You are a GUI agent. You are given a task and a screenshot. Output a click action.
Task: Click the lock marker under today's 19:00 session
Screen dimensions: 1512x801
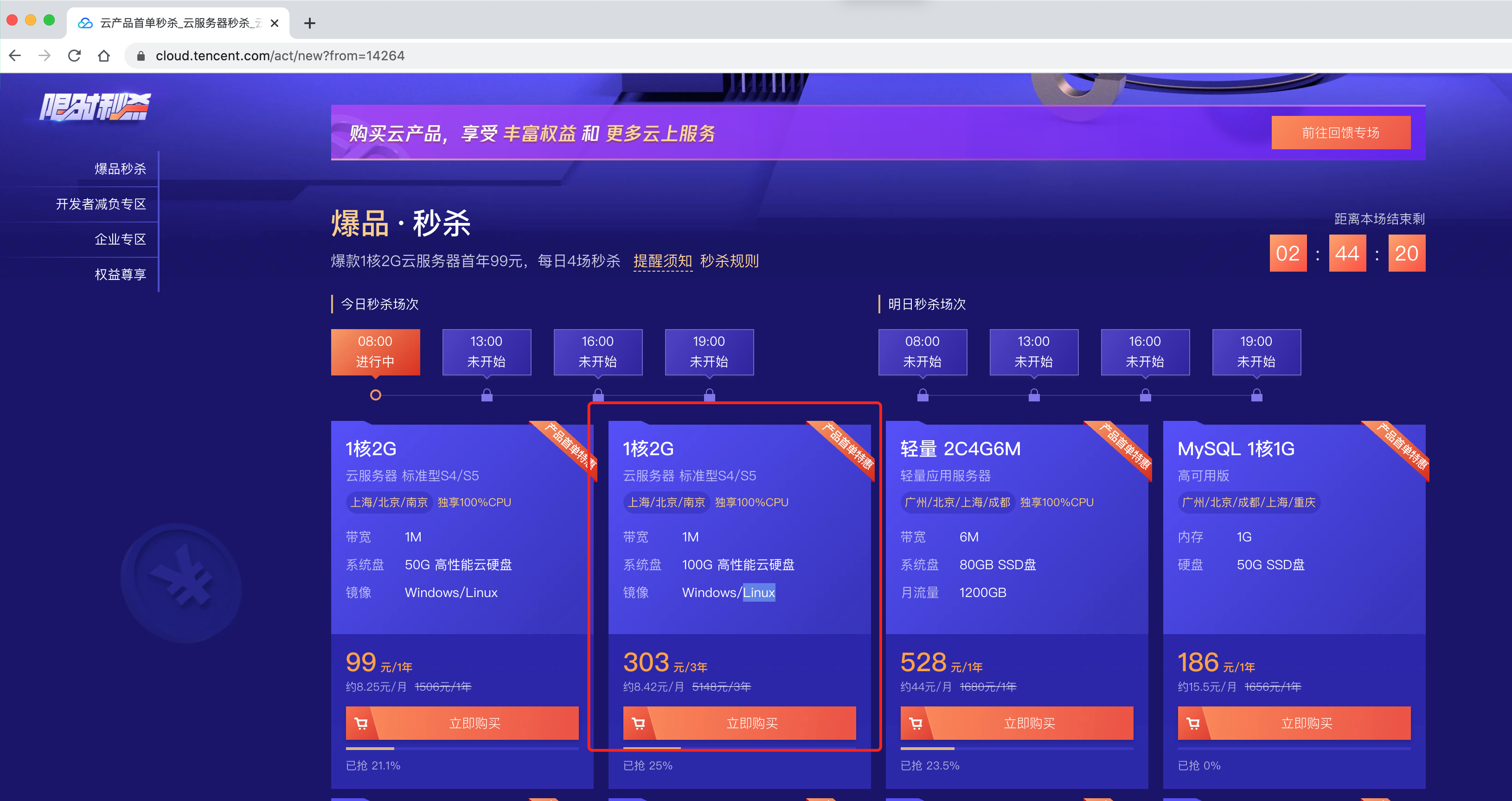coord(710,394)
